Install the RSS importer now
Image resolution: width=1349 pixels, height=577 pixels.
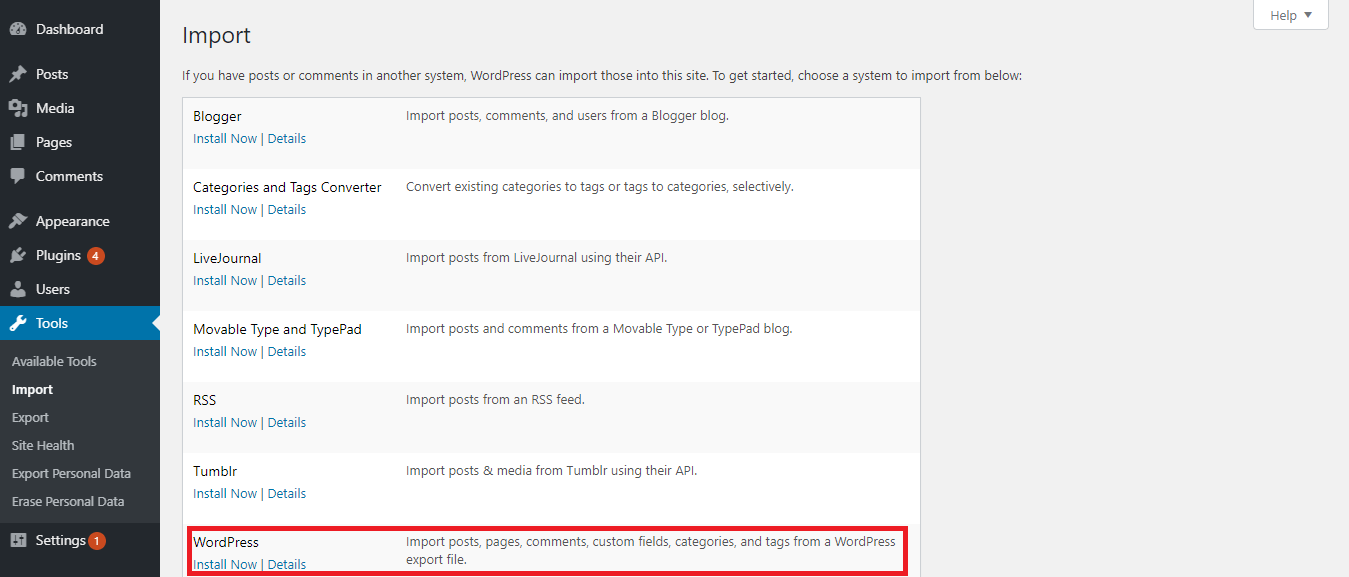225,422
